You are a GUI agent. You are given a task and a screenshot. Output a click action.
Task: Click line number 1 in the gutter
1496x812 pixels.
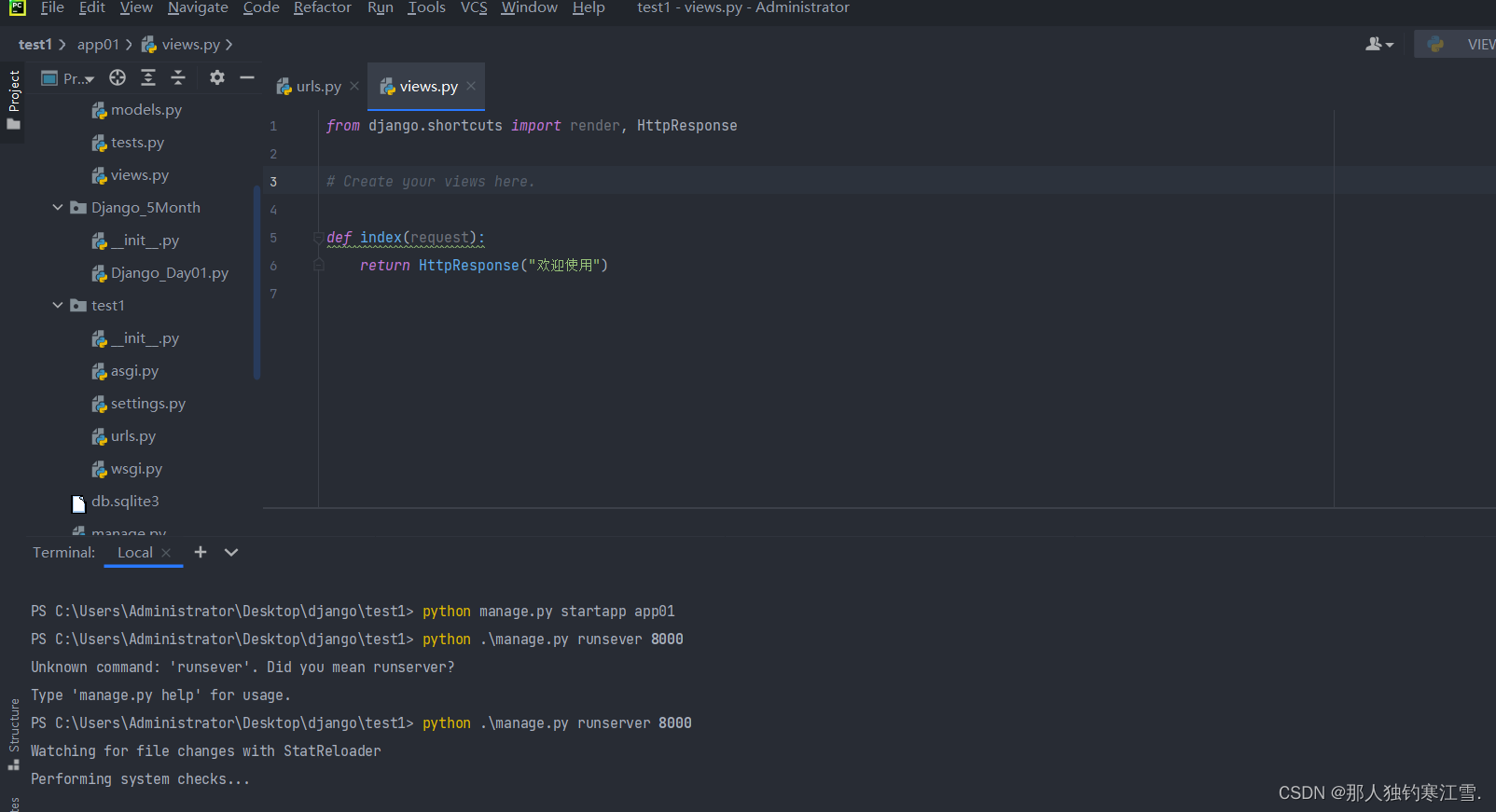tap(273, 126)
